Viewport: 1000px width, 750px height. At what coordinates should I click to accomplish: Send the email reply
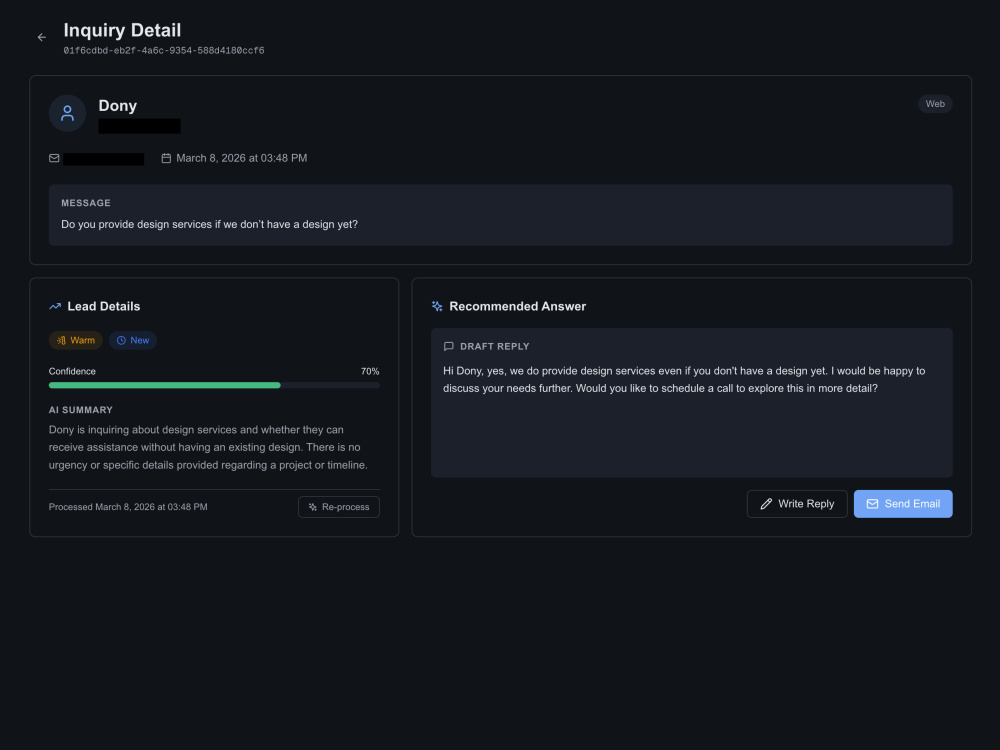tap(902, 504)
